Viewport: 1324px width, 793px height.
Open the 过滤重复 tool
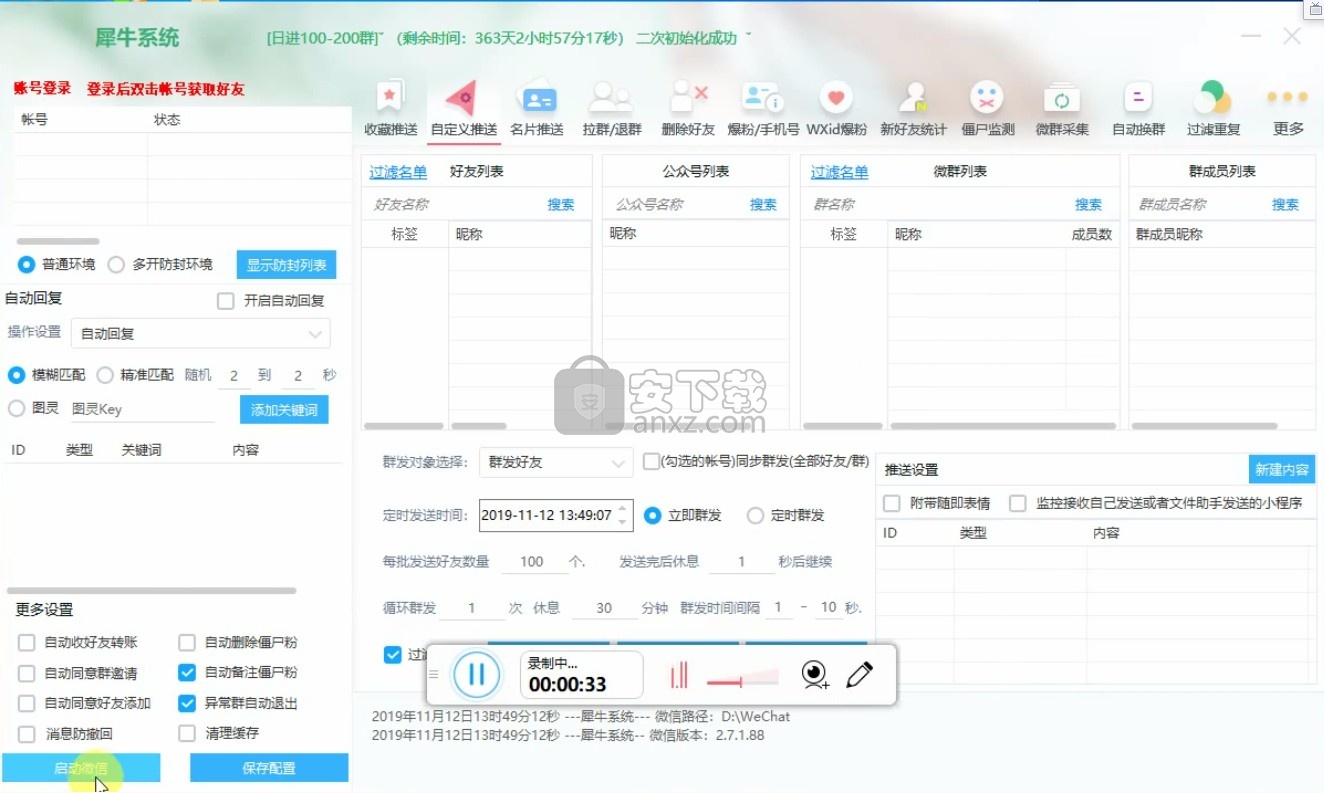point(1213,108)
